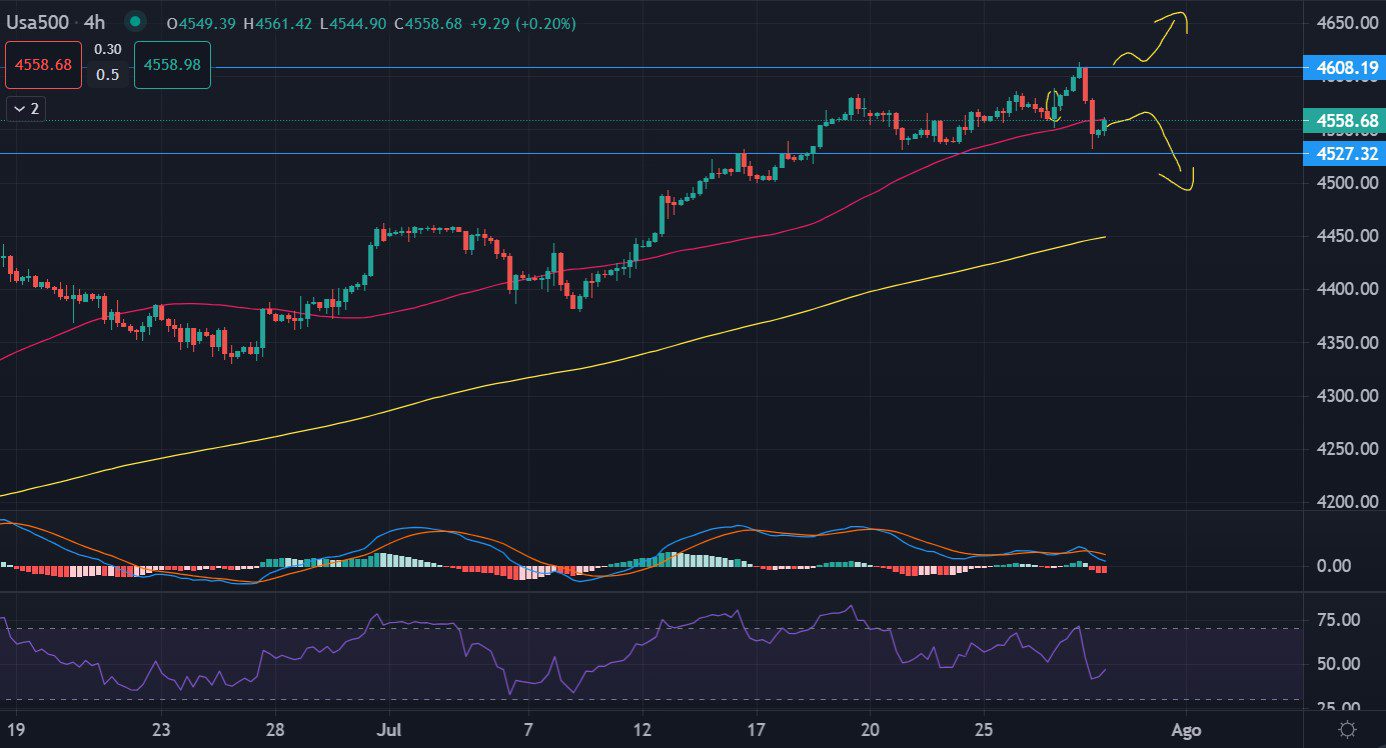Viewport: 1386px width, 748px height.
Task: Click the red sell price 4558.68 button
Action: [x=43, y=63]
